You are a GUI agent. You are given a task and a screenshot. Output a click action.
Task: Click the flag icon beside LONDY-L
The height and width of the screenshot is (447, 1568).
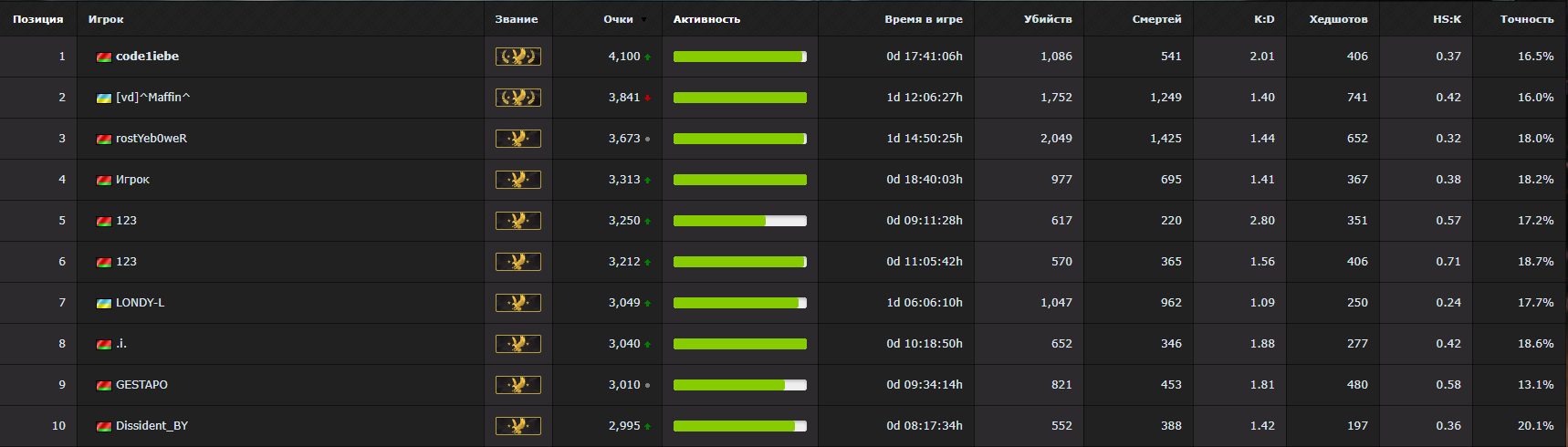pos(104,303)
